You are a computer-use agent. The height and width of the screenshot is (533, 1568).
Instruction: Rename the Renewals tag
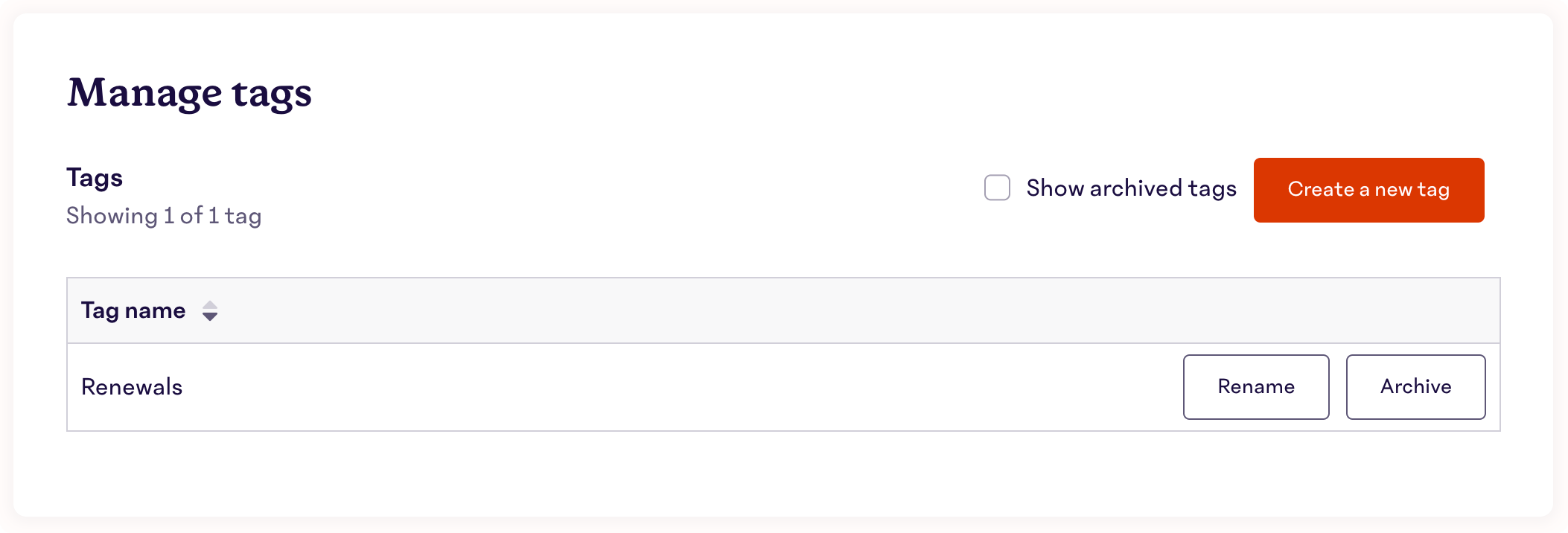click(x=1256, y=387)
